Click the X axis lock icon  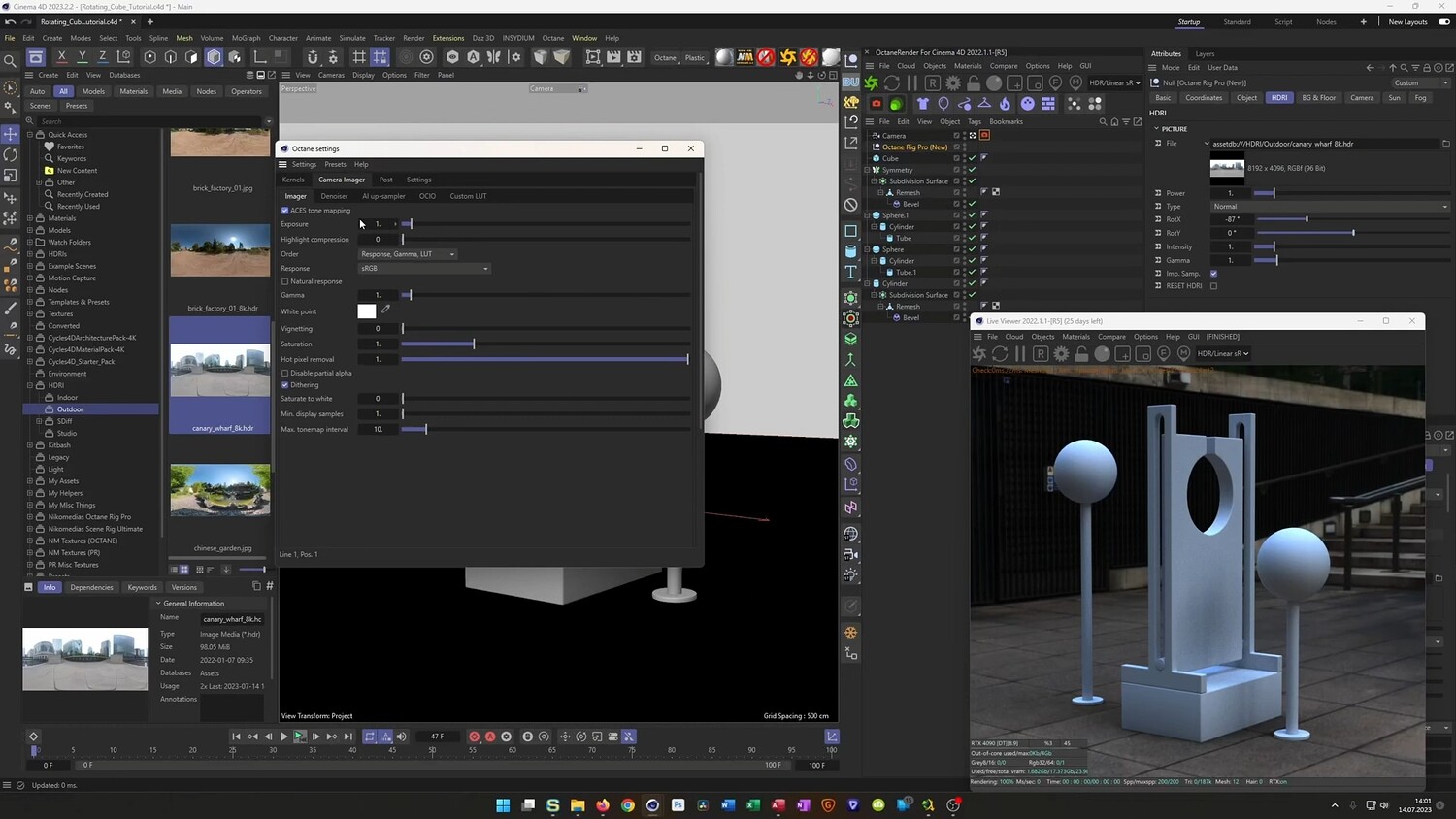click(61, 57)
